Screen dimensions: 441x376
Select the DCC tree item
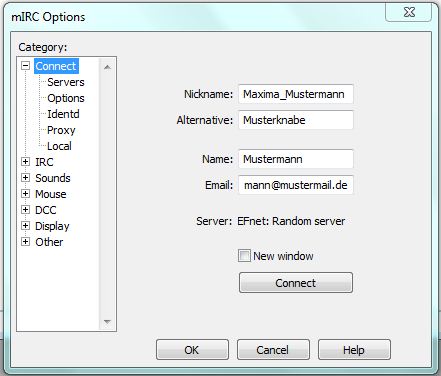46,210
